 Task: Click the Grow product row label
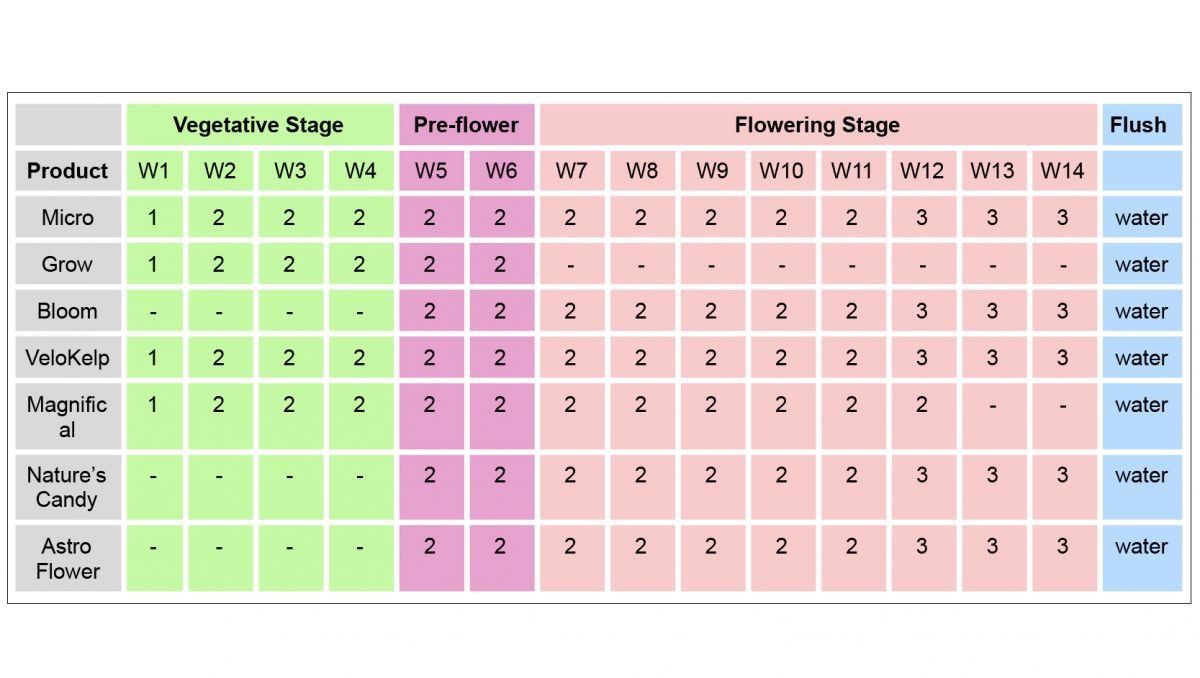pyautogui.click(x=67, y=265)
